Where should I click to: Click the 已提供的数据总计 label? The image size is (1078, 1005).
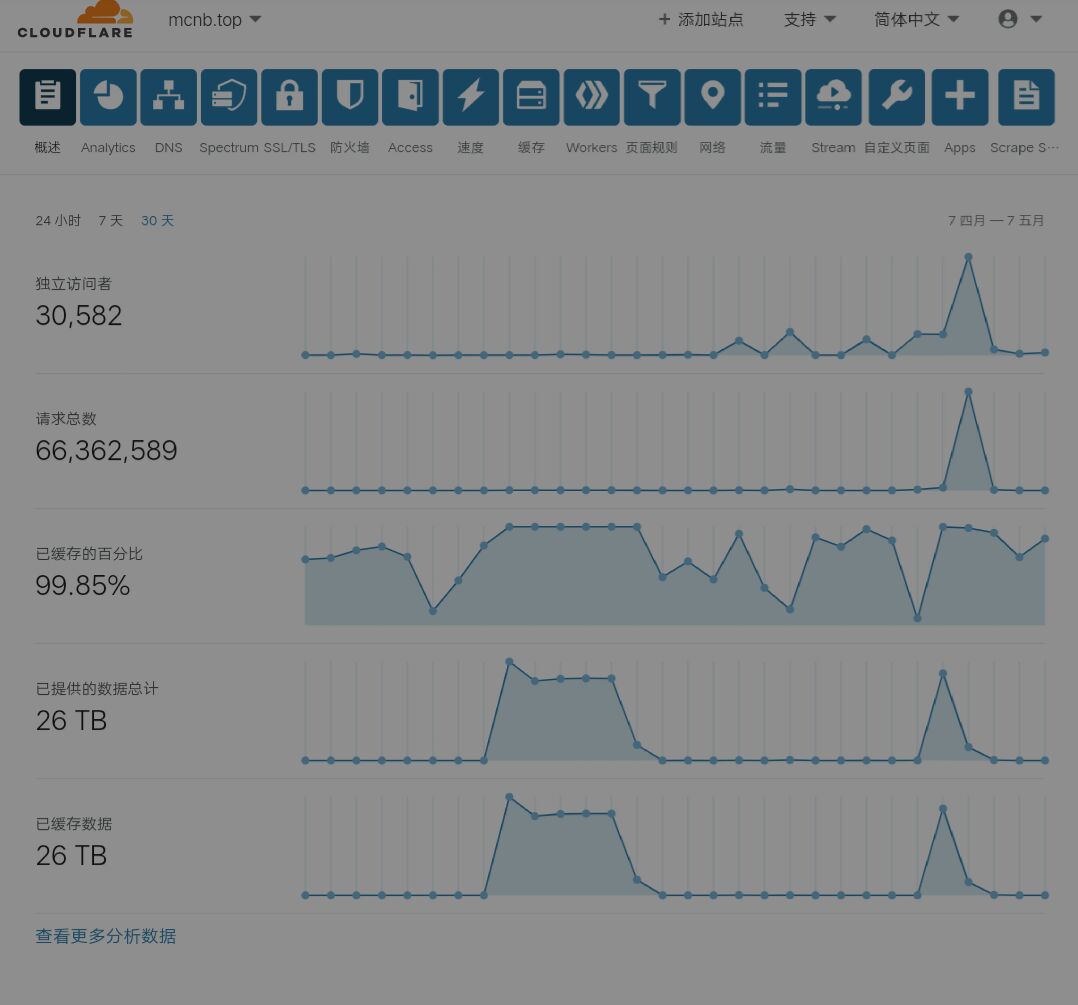[x=97, y=689]
